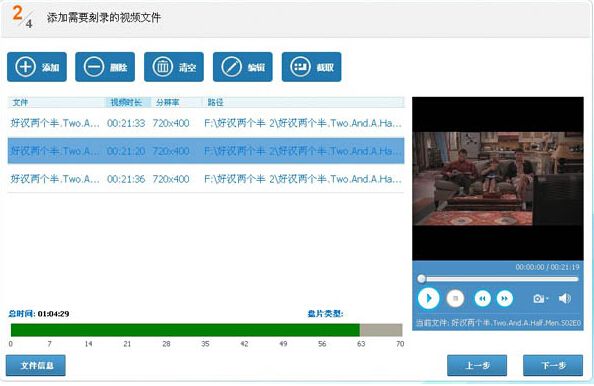Open 文件信息 (file info)
Viewport: 594px width, 386px height.
click(36, 365)
